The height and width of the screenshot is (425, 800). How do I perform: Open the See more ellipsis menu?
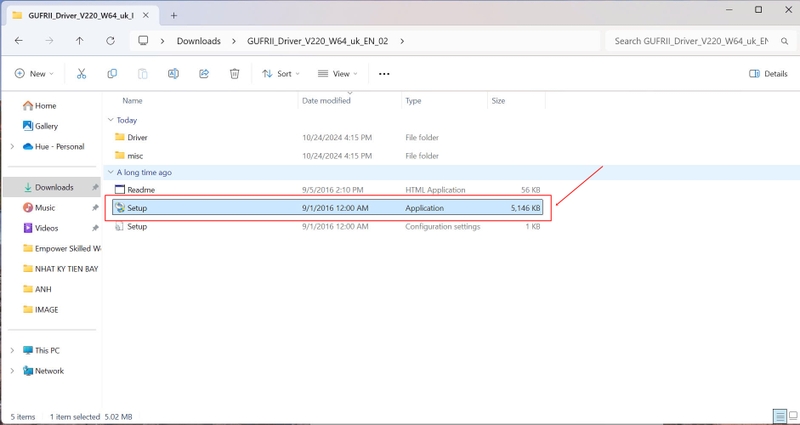tap(384, 74)
